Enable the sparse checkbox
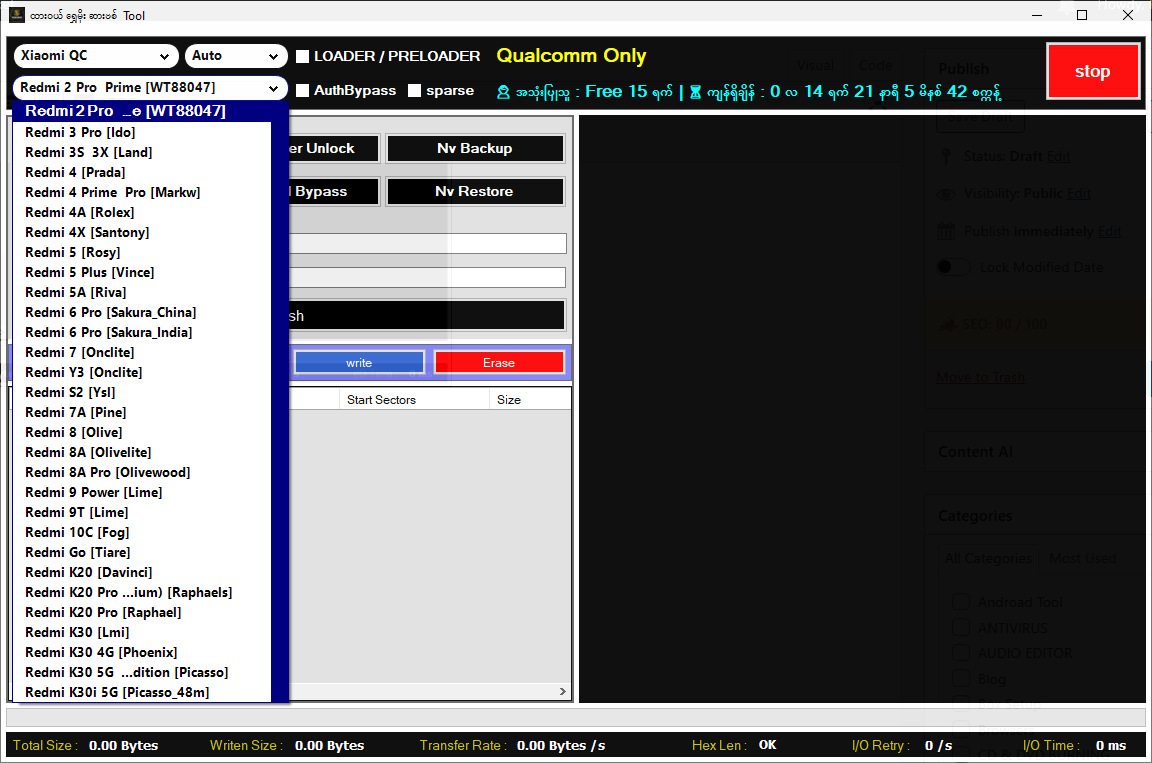Screen dimensions: 1152x763 pos(413,90)
